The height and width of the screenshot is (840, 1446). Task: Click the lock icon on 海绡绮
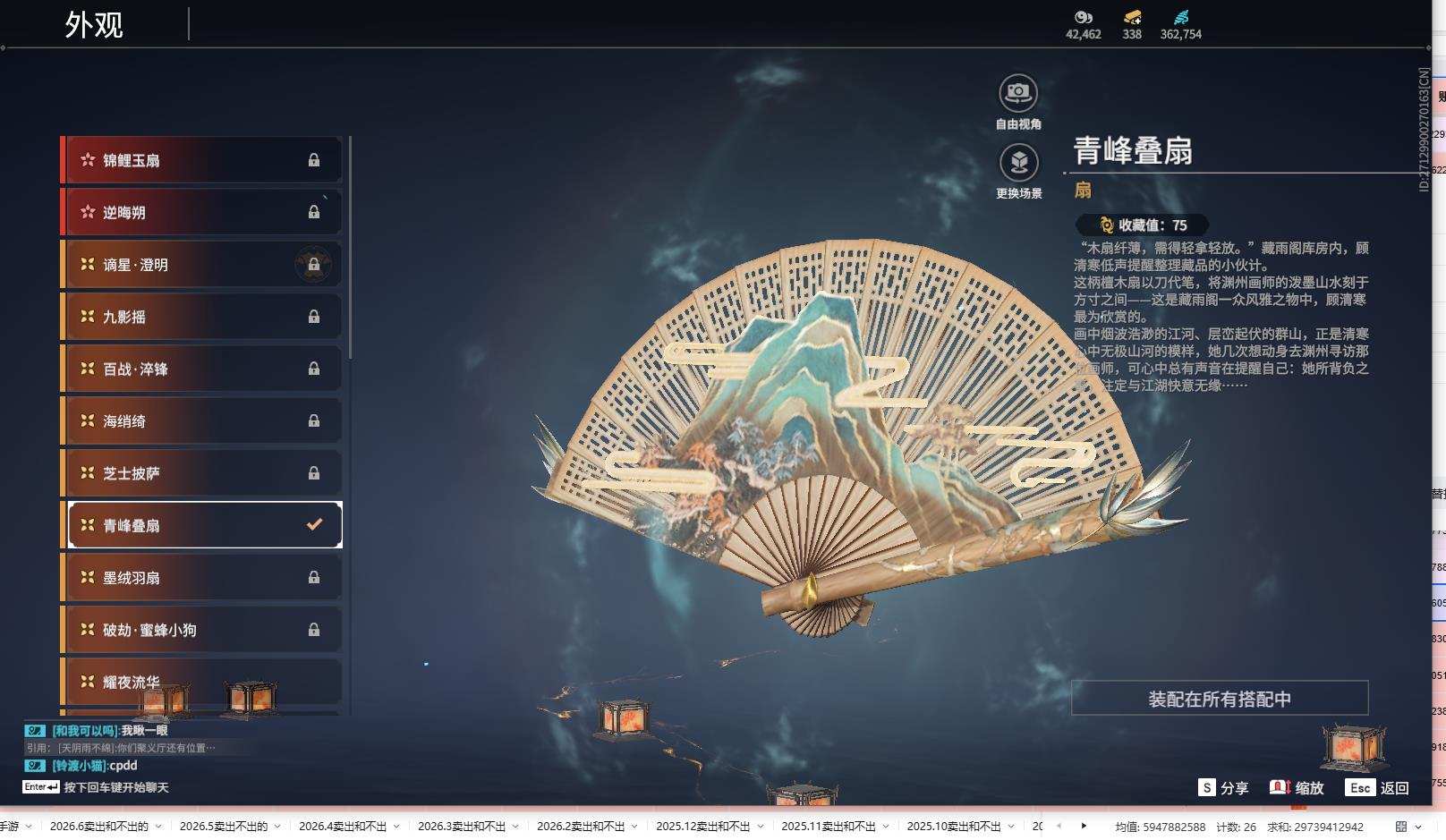point(314,420)
